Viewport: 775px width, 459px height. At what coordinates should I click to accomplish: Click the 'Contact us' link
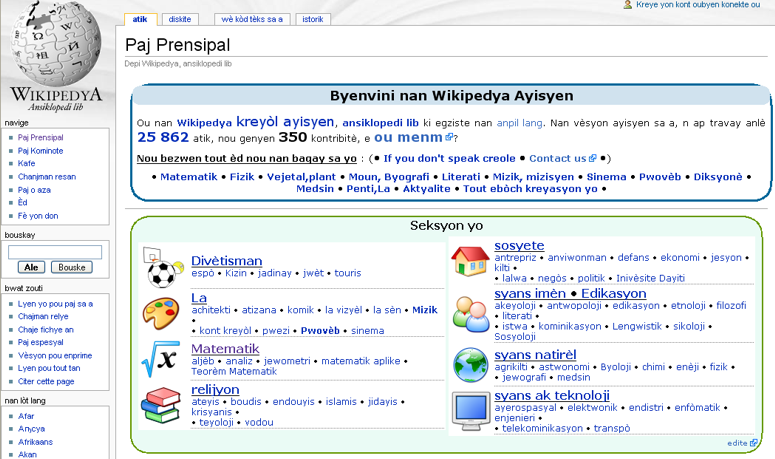pyautogui.click(x=558, y=158)
